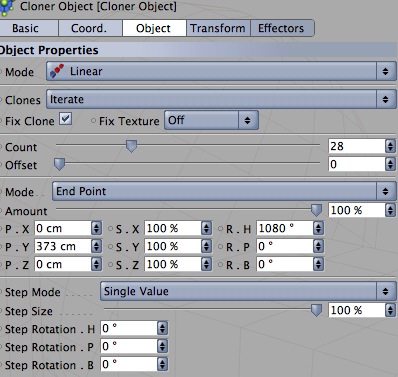Click the P . Y stepper arrows

pyautogui.click(x=96, y=246)
